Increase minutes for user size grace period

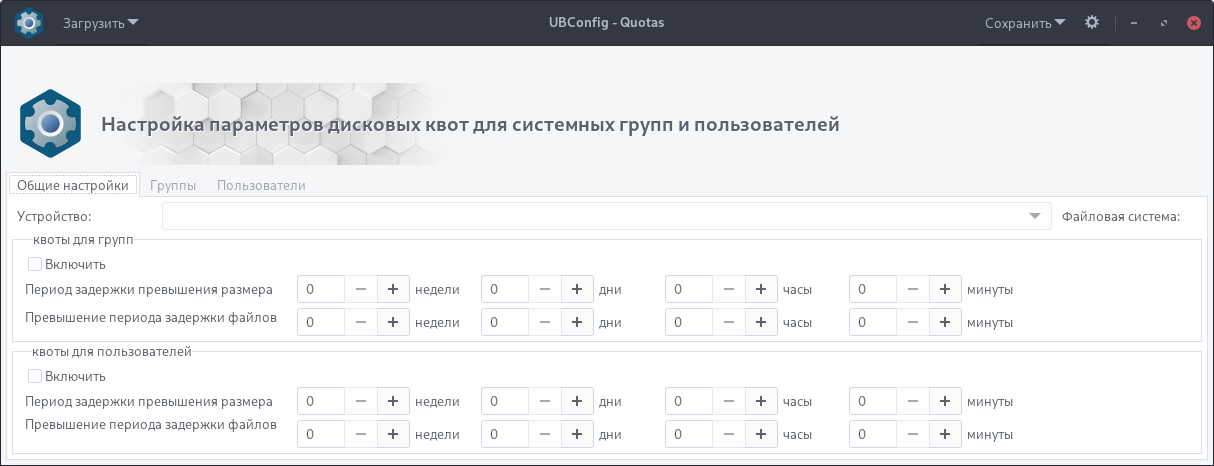tap(945, 401)
